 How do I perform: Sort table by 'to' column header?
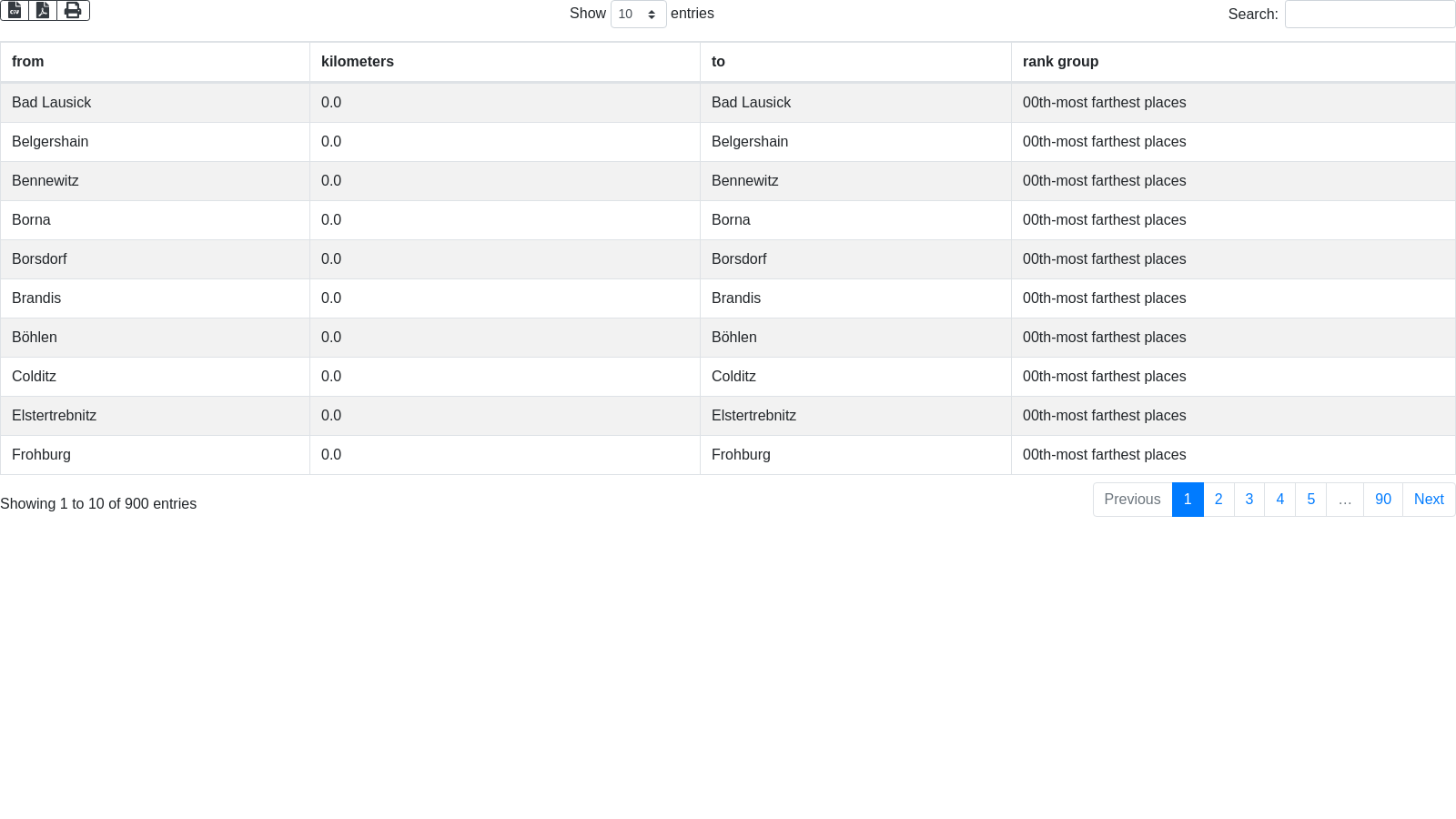718,62
